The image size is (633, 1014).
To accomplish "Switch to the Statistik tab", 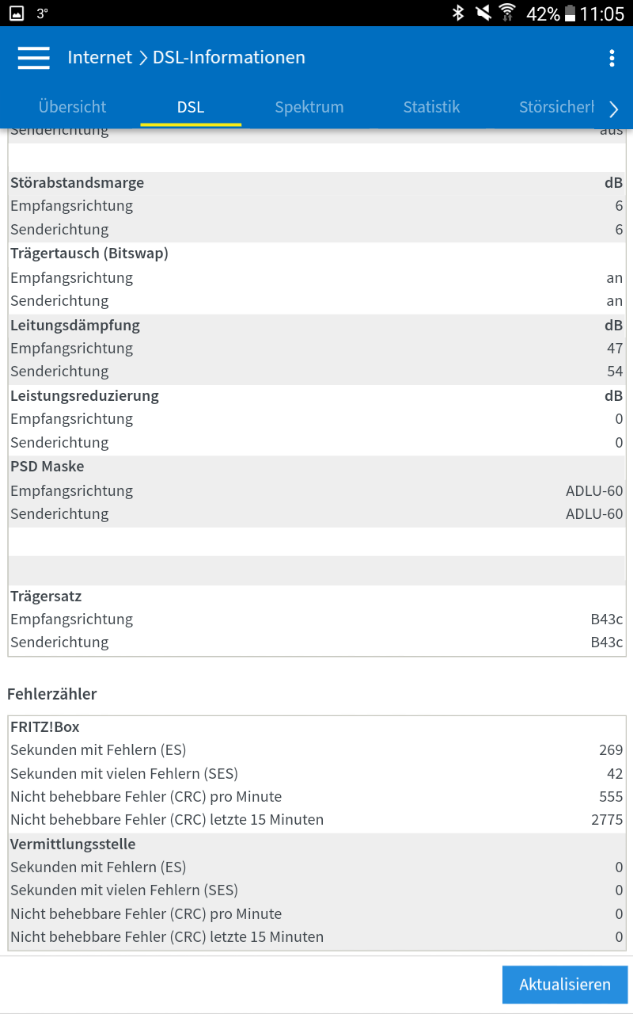I will (431, 107).
